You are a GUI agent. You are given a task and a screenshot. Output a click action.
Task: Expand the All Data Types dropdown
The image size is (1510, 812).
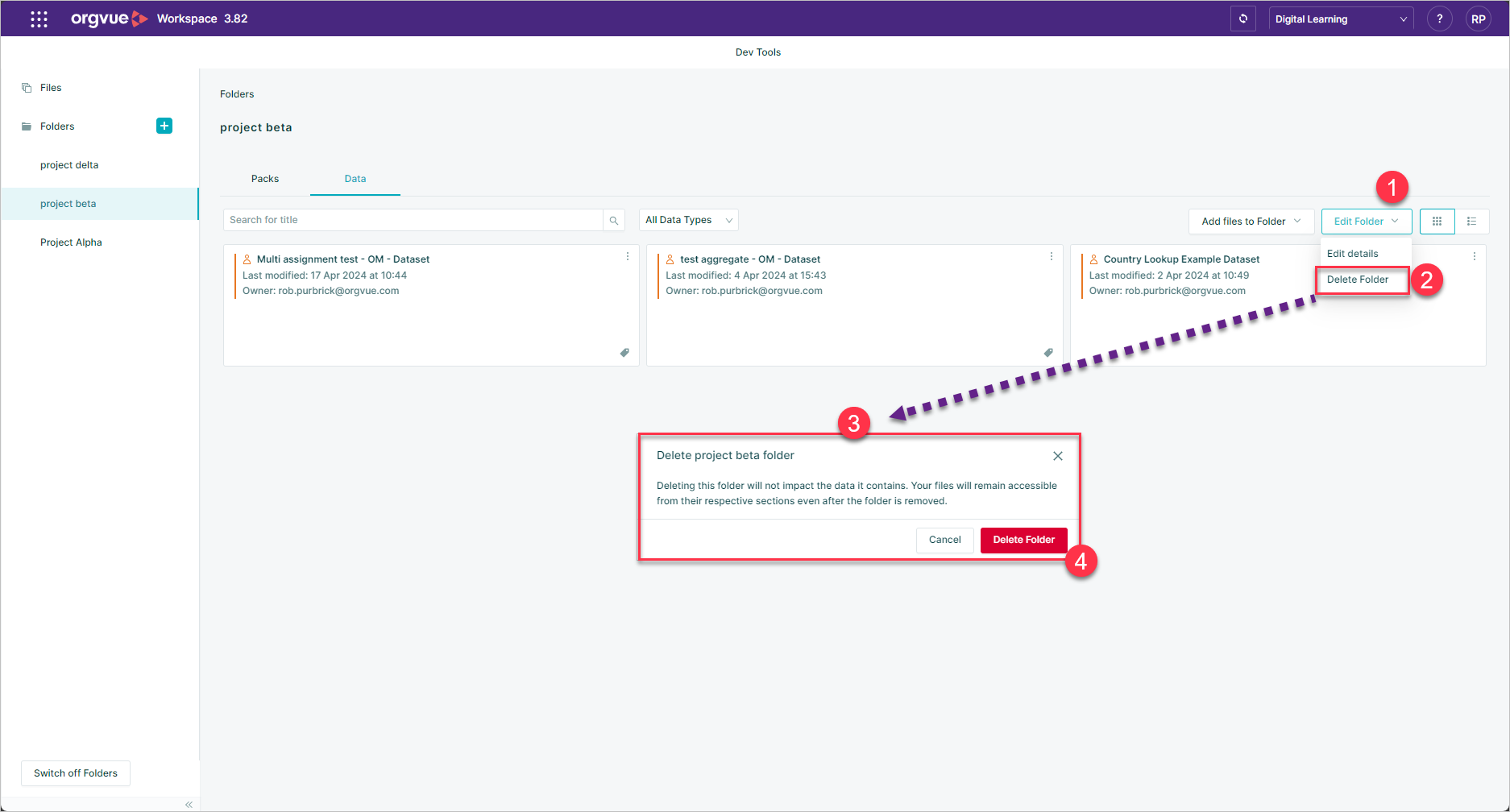pyautogui.click(x=689, y=220)
